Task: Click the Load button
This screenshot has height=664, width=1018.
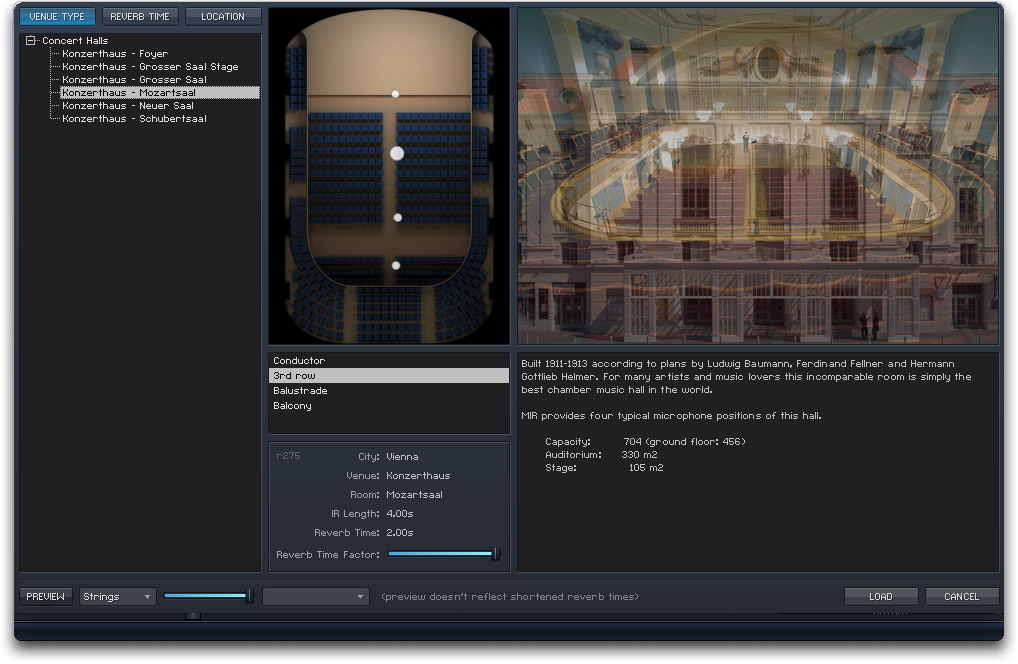Action: point(881,596)
